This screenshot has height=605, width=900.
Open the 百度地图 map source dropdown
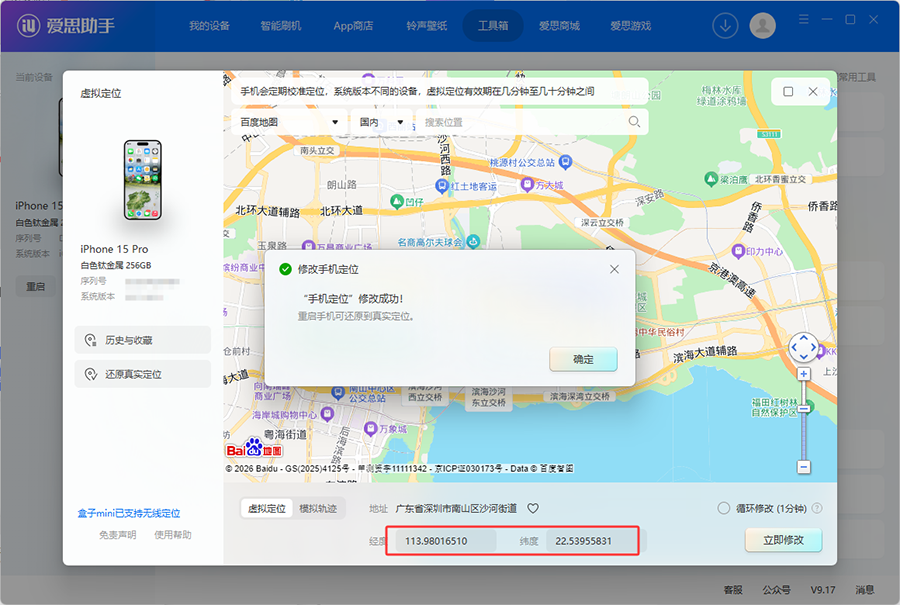click(x=289, y=122)
